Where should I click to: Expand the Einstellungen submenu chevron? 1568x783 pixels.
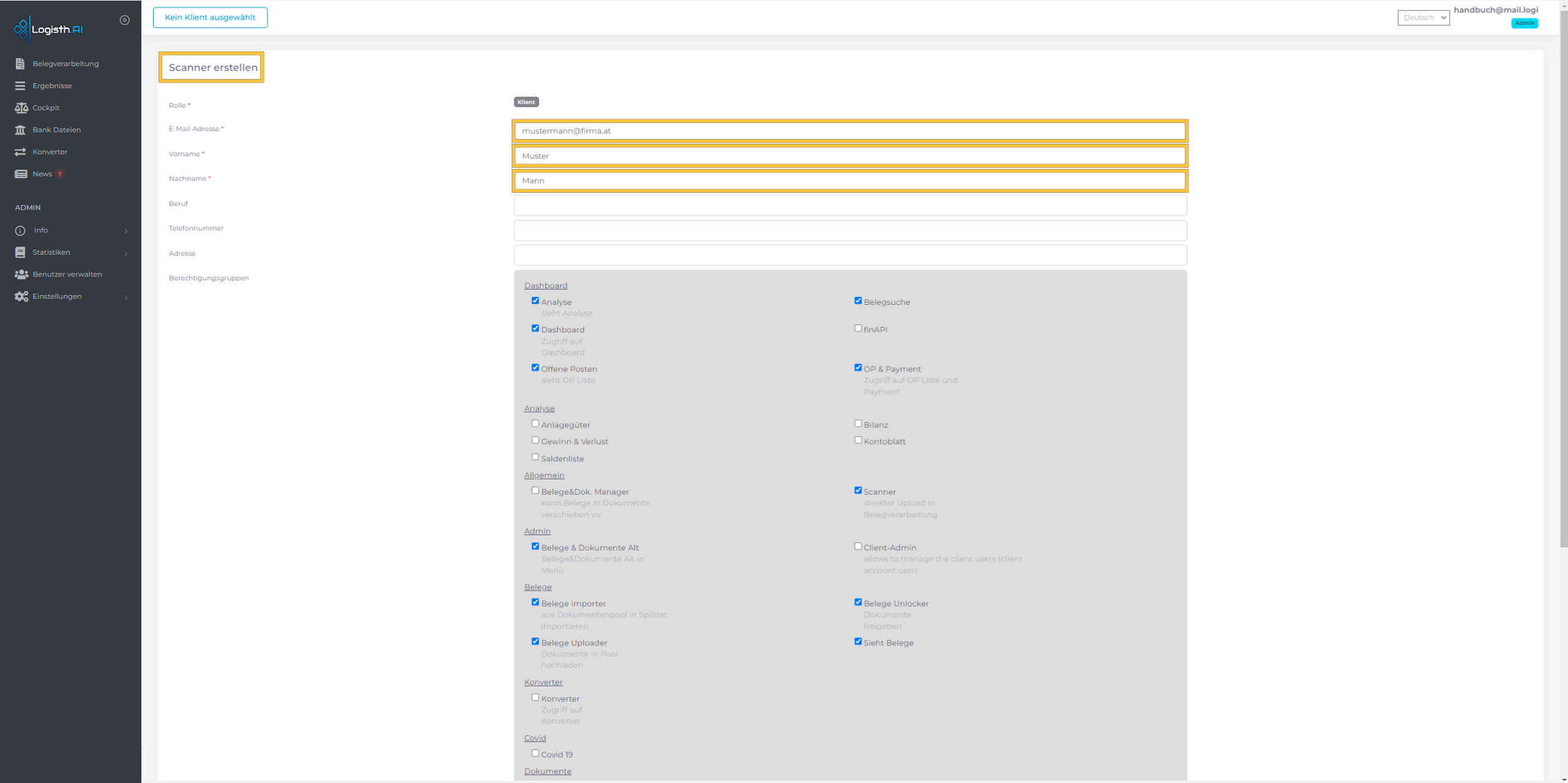(126, 298)
